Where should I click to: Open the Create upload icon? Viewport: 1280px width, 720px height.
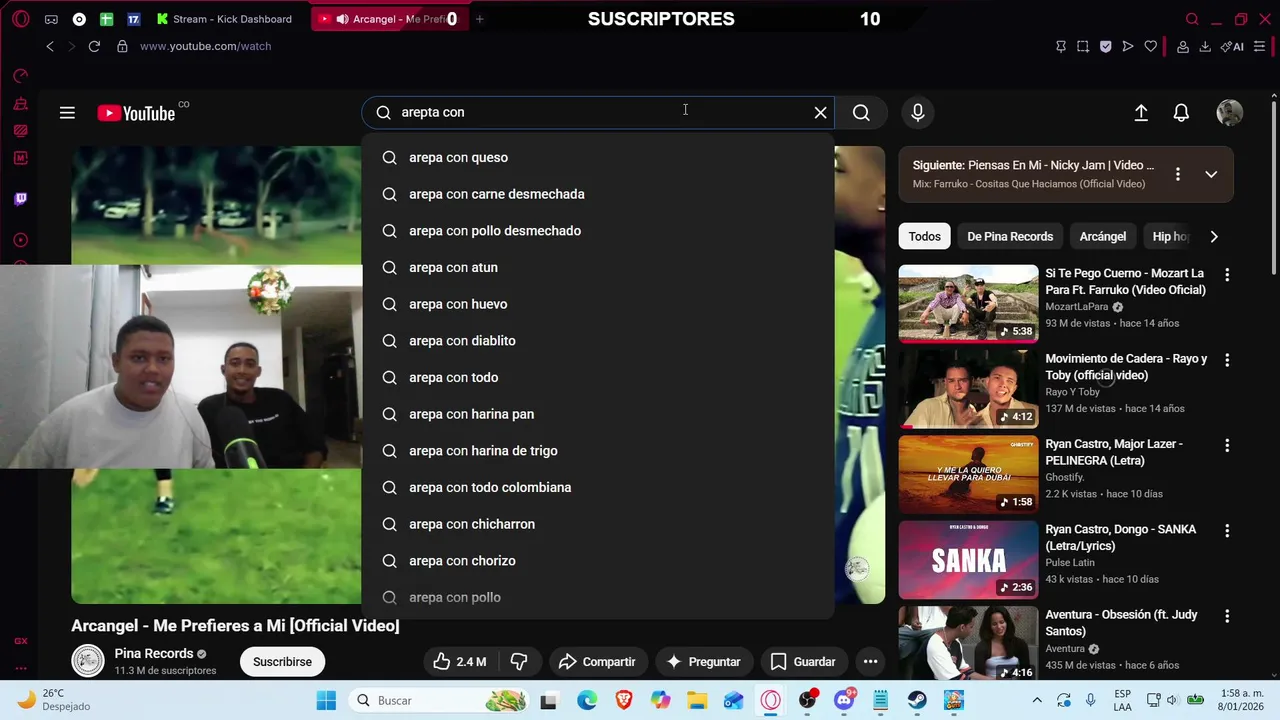coord(1141,113)
